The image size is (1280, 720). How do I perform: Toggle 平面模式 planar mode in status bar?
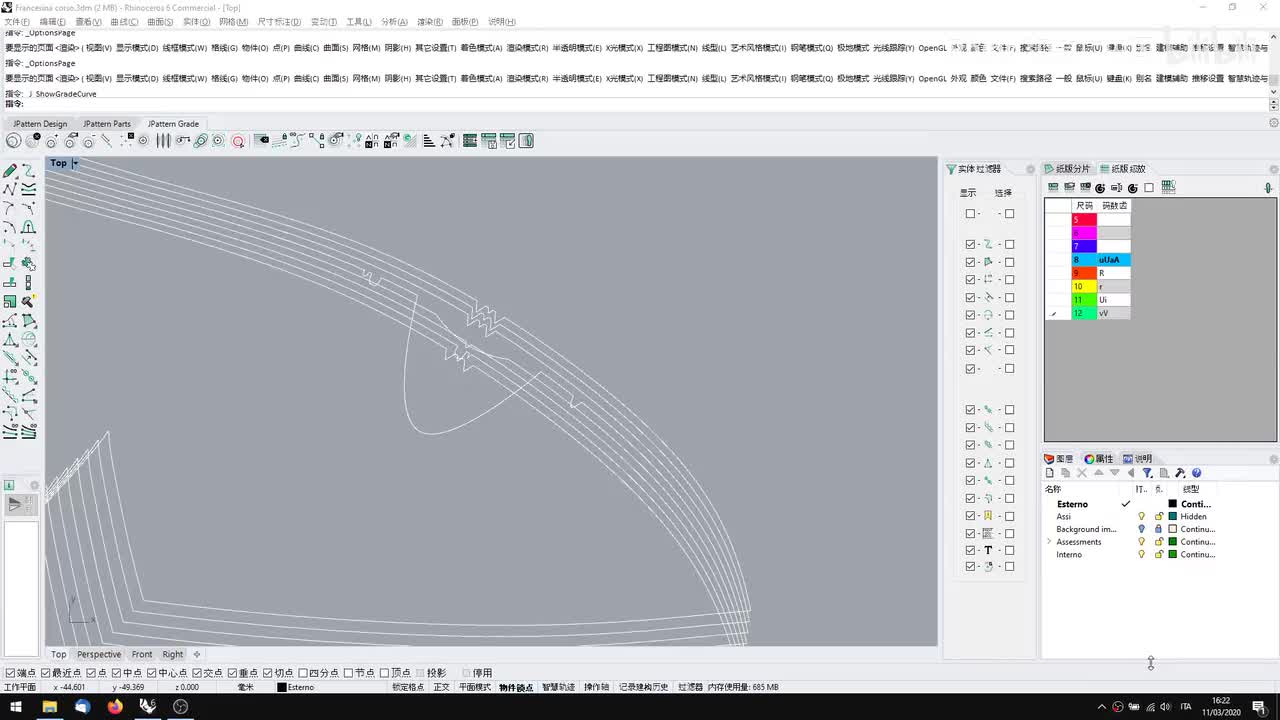coord(474,687)
